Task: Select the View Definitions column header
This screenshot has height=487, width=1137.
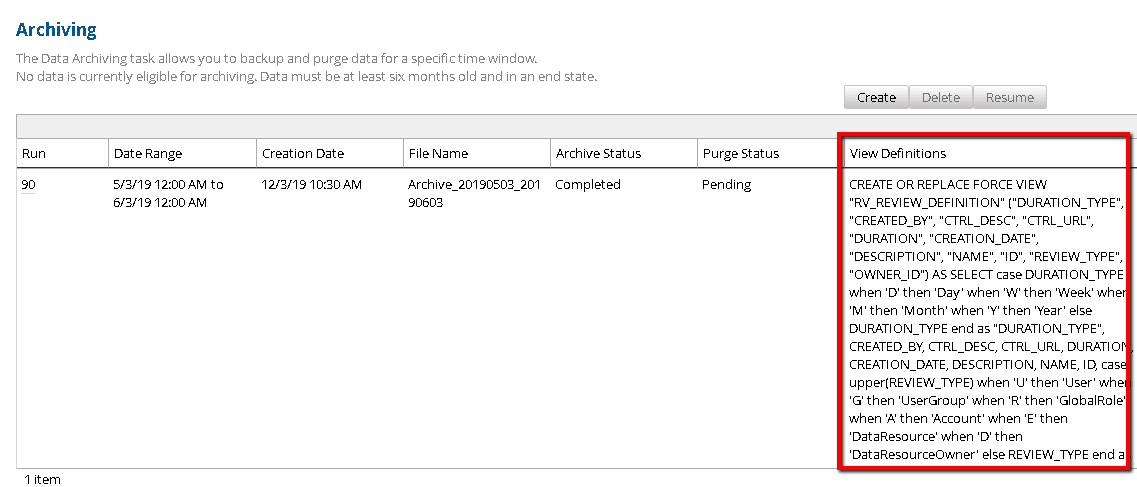Action: (x=897, y=153)
